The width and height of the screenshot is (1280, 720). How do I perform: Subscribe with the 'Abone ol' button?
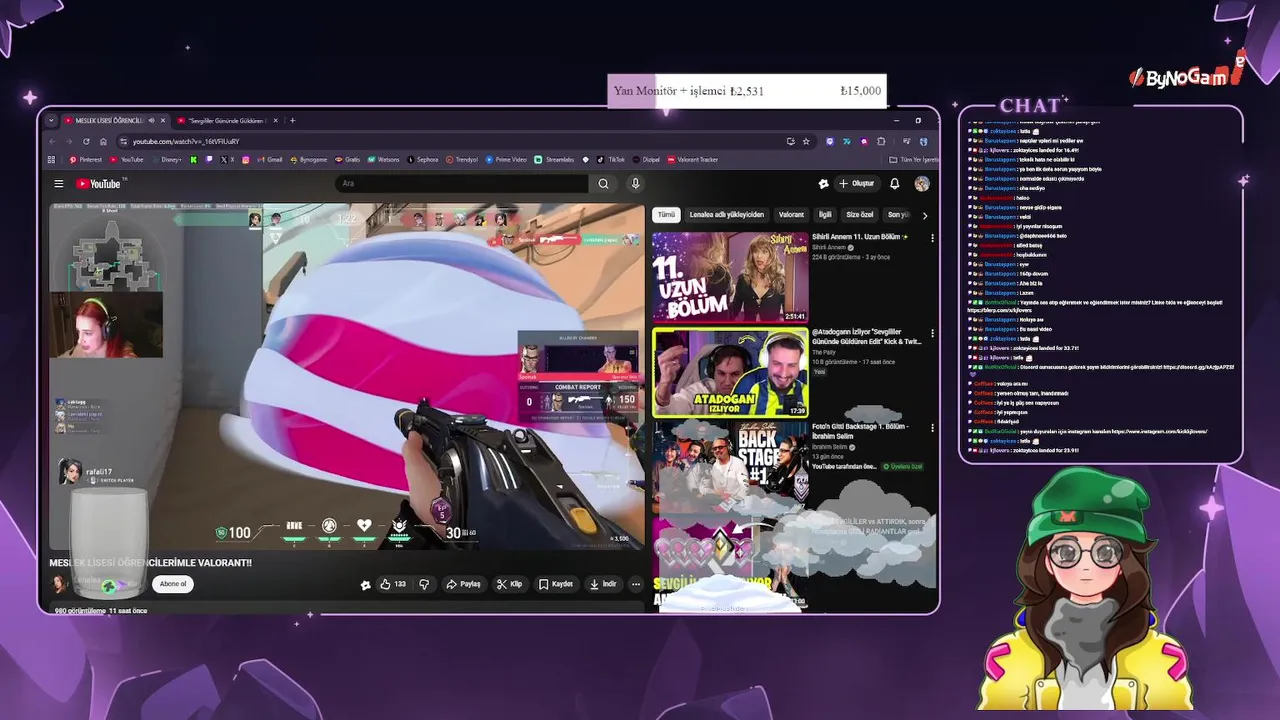[x=173, y=584]
